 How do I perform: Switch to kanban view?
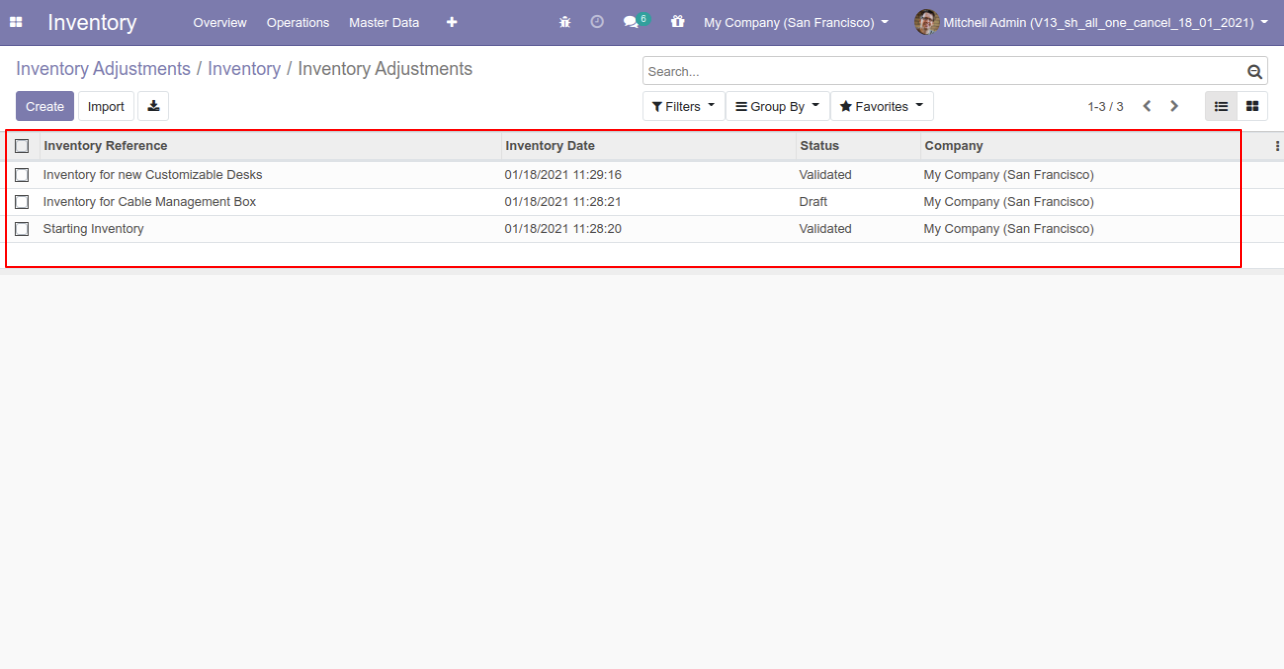[x=1252, y=106]
